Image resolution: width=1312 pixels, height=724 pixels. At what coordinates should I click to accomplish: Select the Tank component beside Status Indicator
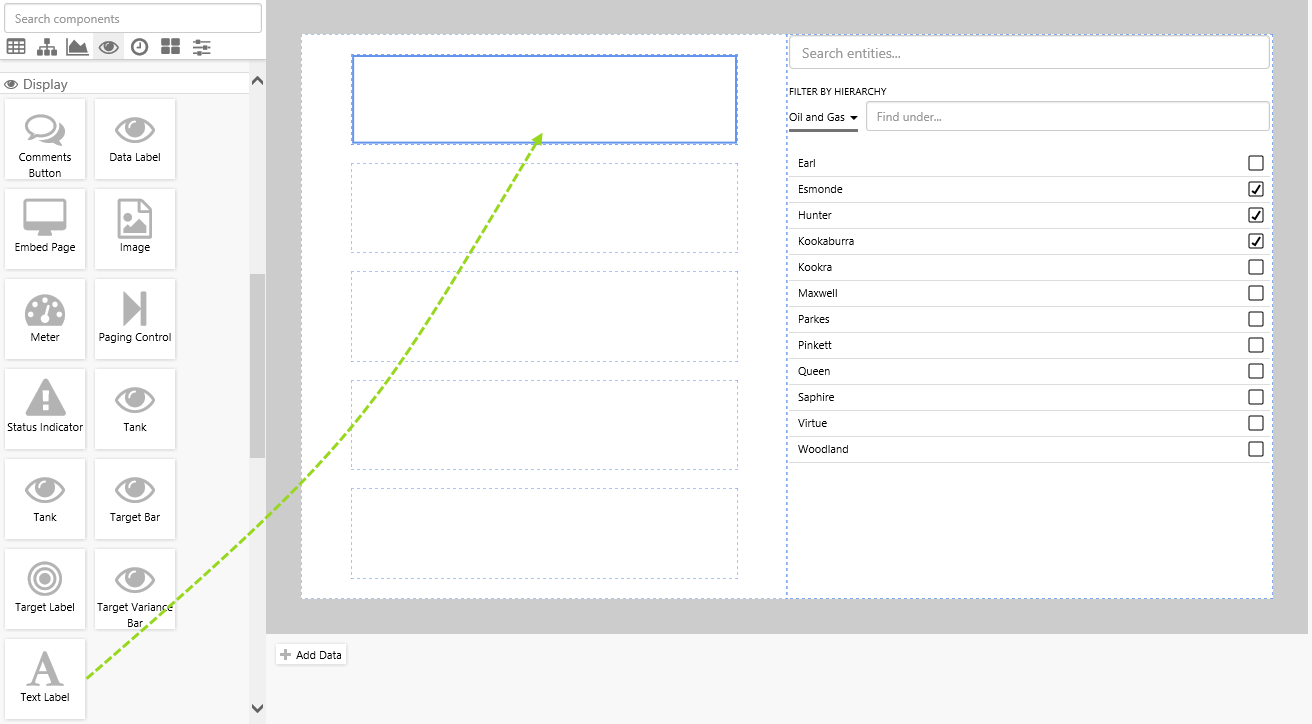click(x=135, y=409)
